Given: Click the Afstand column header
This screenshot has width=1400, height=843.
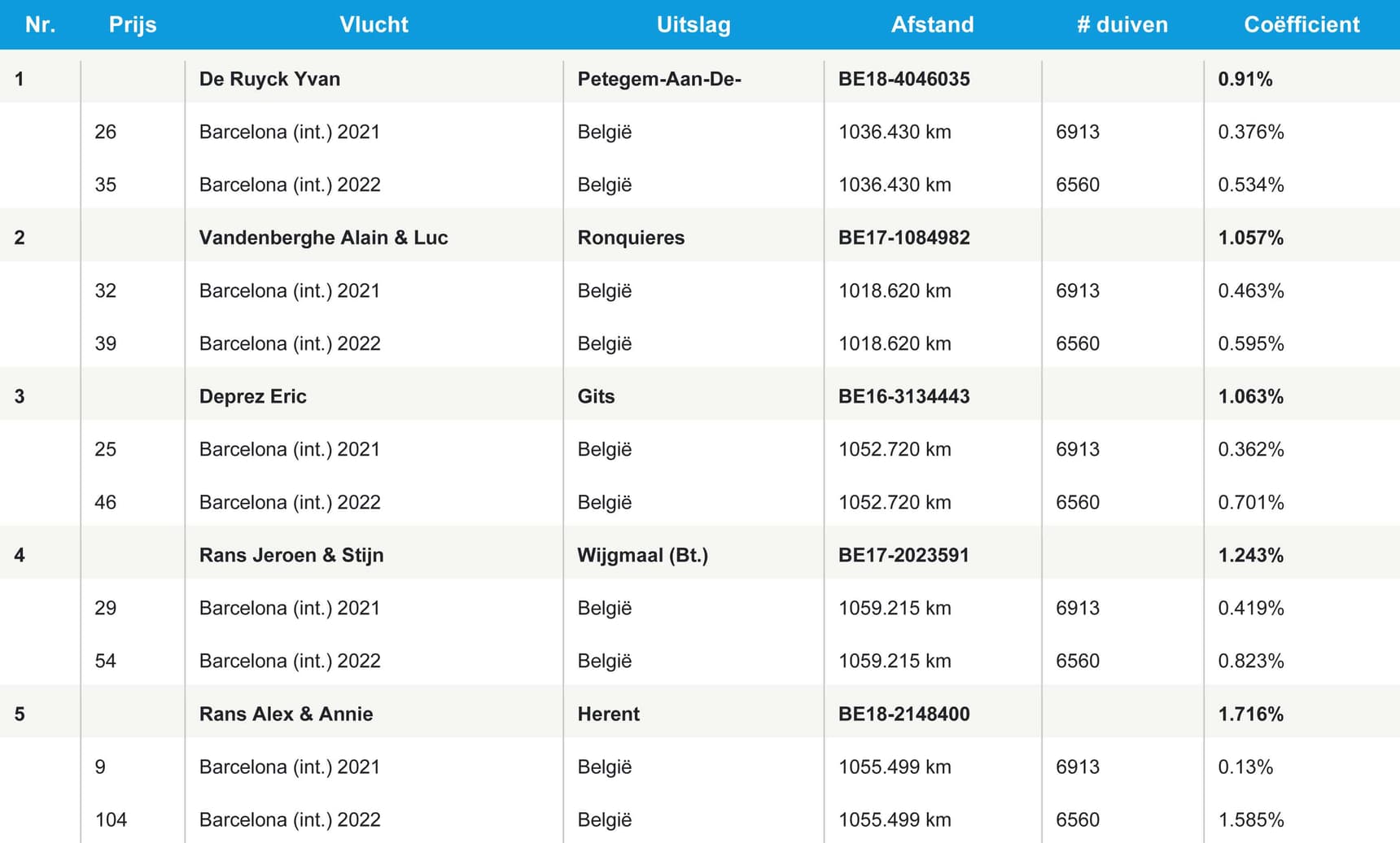Looking at the screenshot, I should tap(932, 24).
